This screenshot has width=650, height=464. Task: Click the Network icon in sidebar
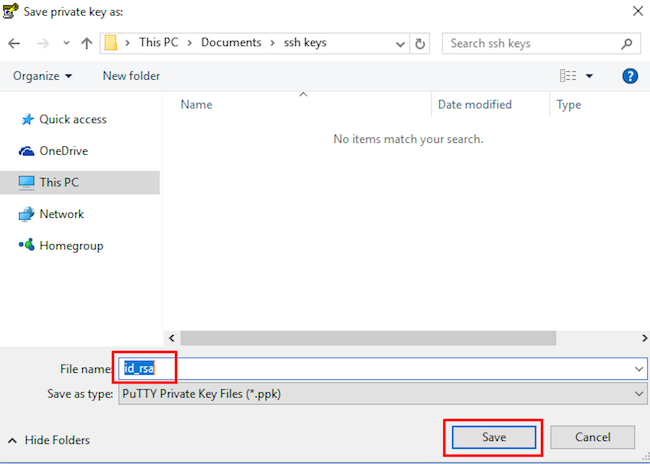tap(27, 214)
